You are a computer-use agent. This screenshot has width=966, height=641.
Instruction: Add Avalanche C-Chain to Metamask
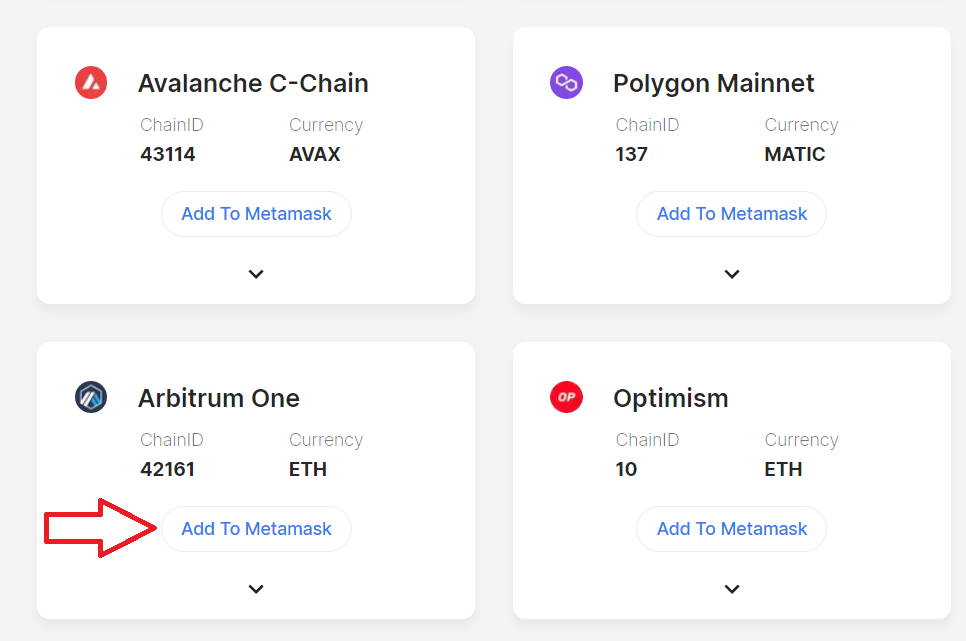[256, 214]
